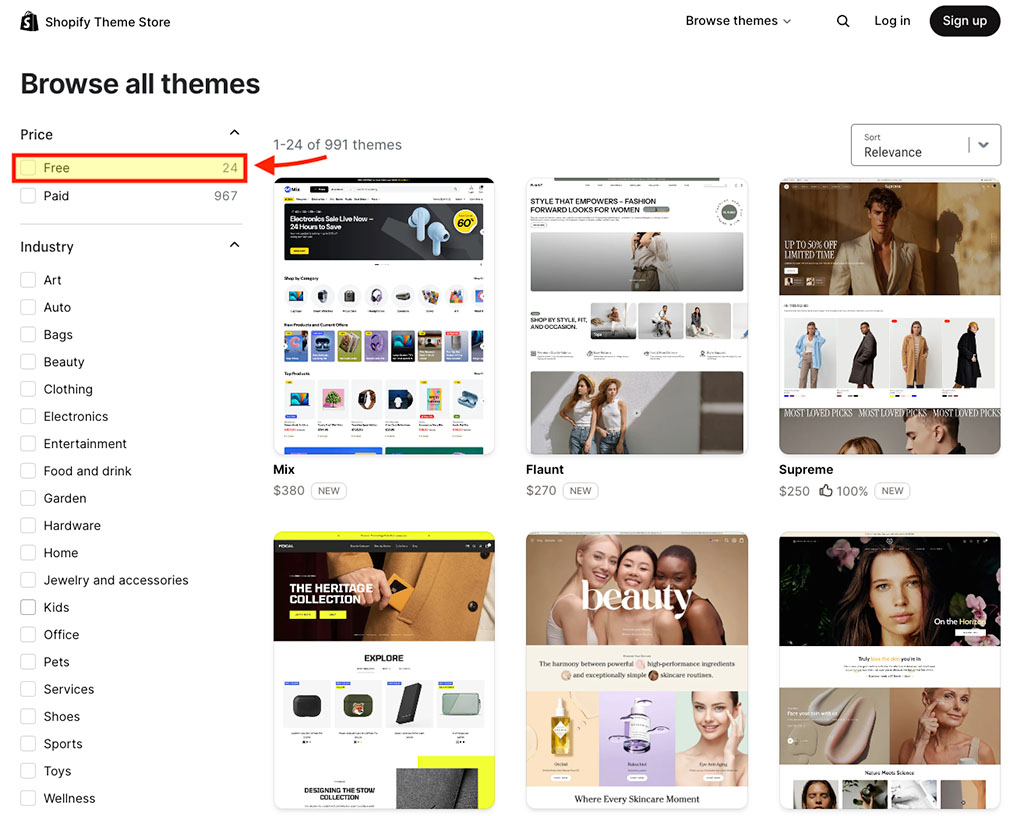Open the Sort by Relevance dropdown
The width and height of the screenshot is (1024, 816).
[x=925, y=145]
